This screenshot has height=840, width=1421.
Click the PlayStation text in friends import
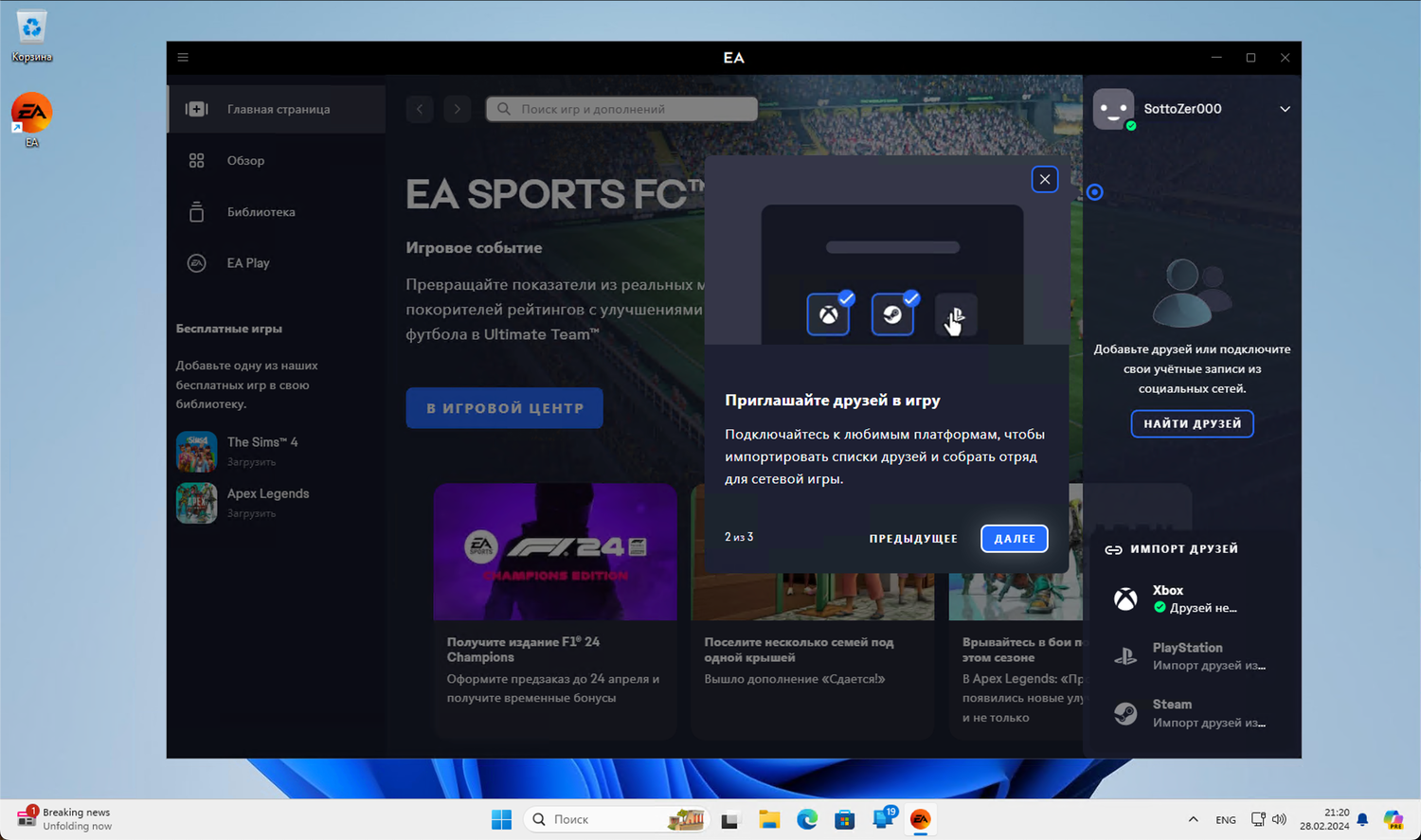tap(1188, 648)
